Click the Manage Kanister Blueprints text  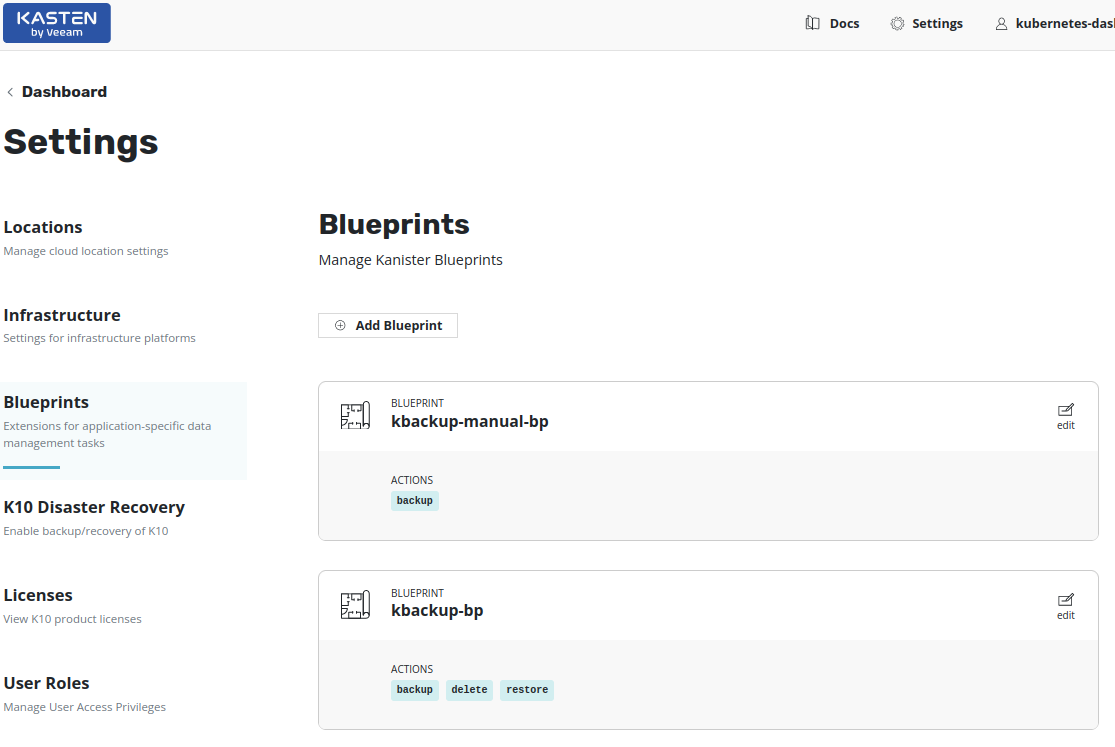click(410, 260)
